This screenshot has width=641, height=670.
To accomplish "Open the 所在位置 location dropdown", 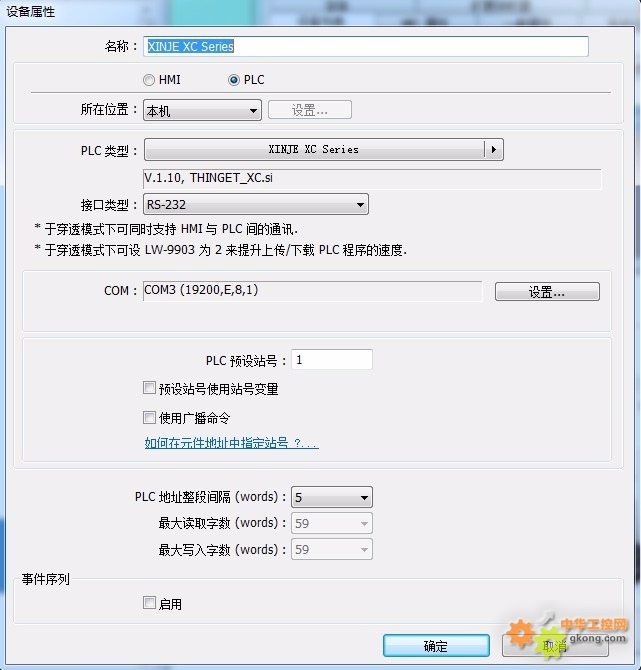I will pos(202,111).
